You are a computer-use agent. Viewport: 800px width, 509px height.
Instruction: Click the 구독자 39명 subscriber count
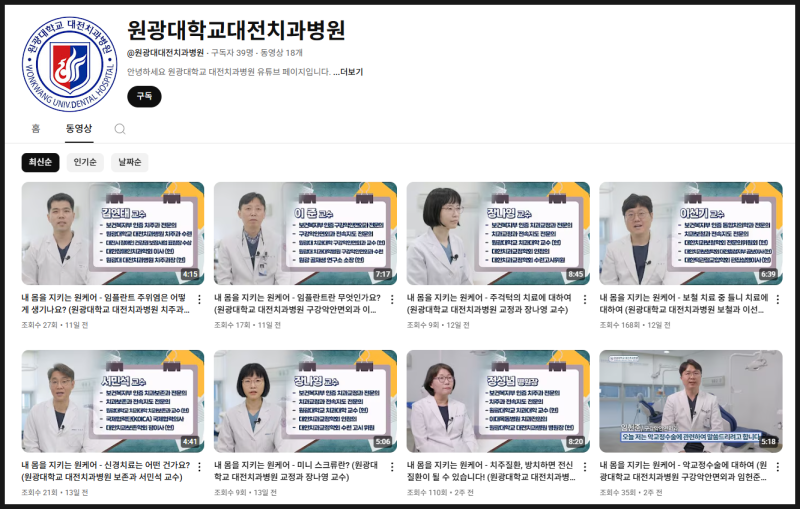click(x=232, y=53)
